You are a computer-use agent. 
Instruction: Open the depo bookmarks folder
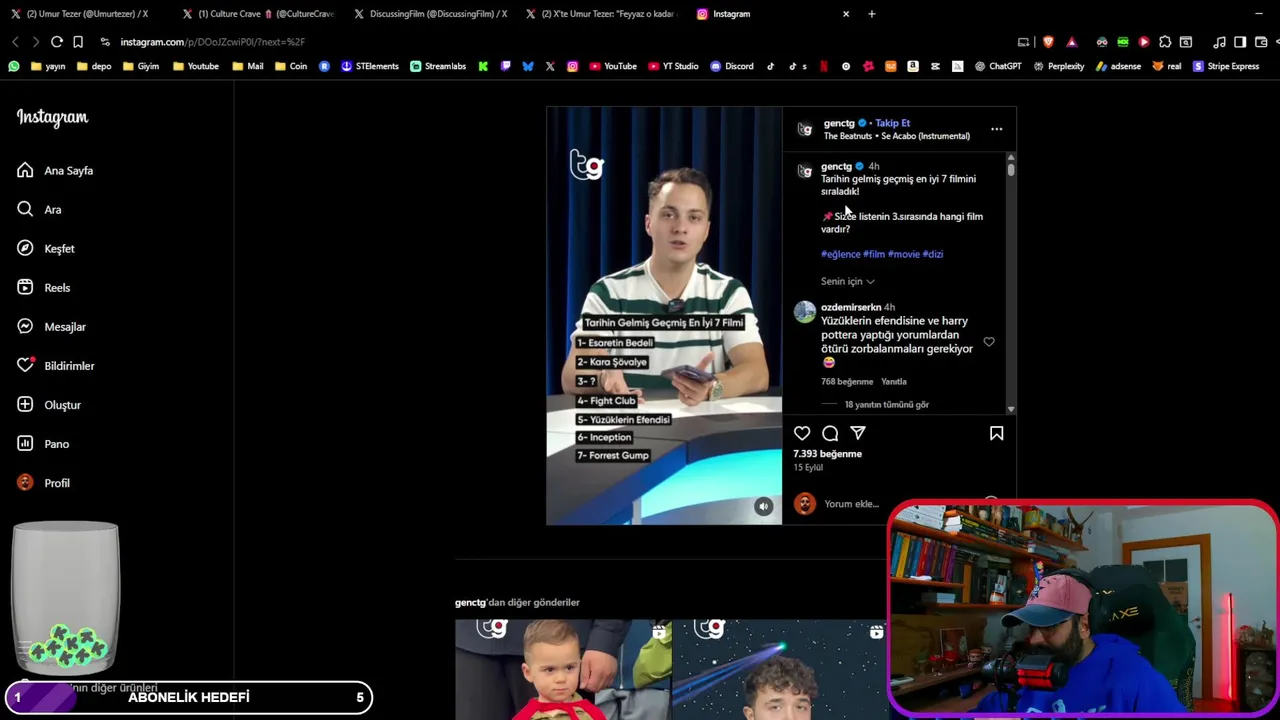[94, 66]
